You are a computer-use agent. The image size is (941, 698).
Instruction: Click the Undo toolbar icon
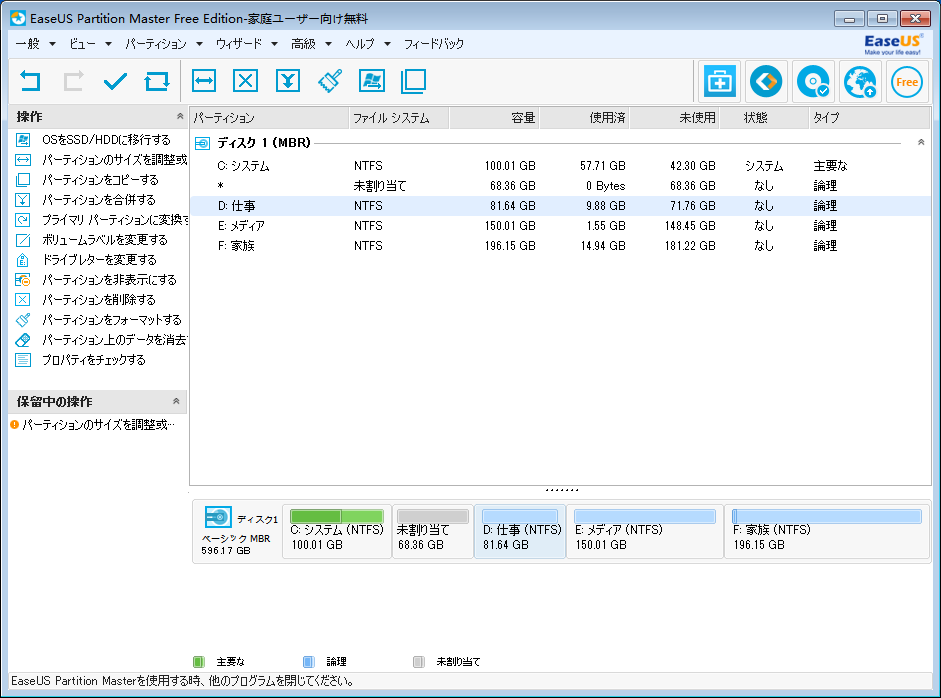coord(30,81)
